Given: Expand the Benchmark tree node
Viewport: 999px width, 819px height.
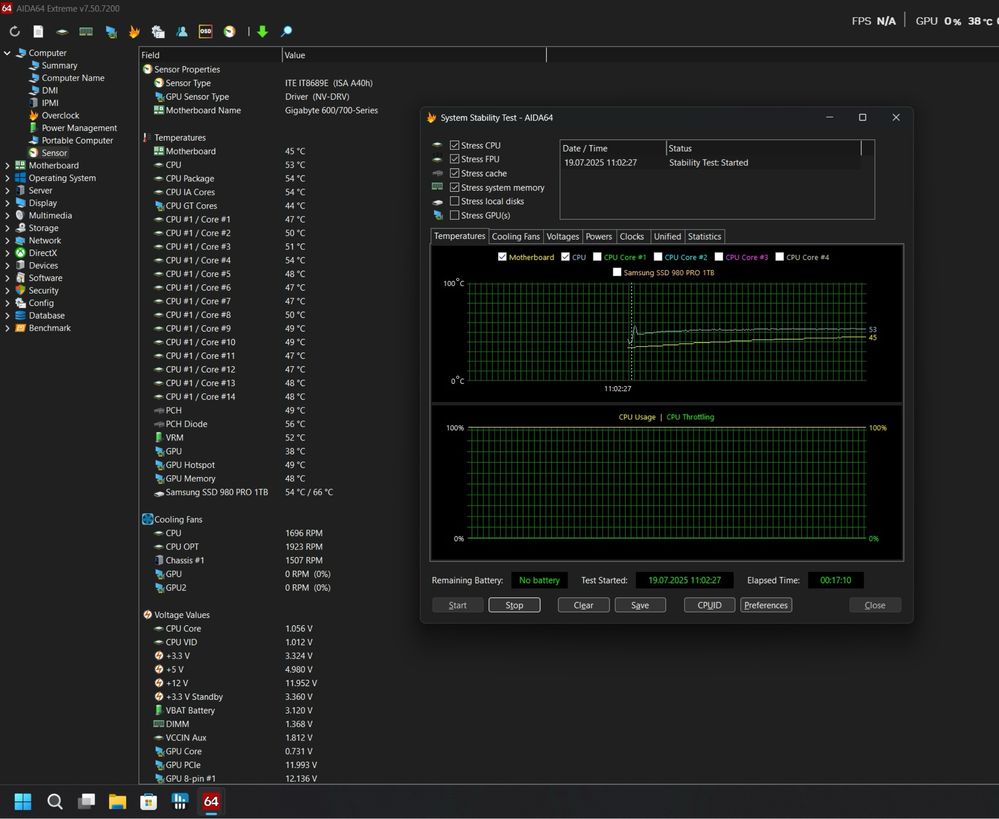Looking at the screenshot, I should (7, 328).
